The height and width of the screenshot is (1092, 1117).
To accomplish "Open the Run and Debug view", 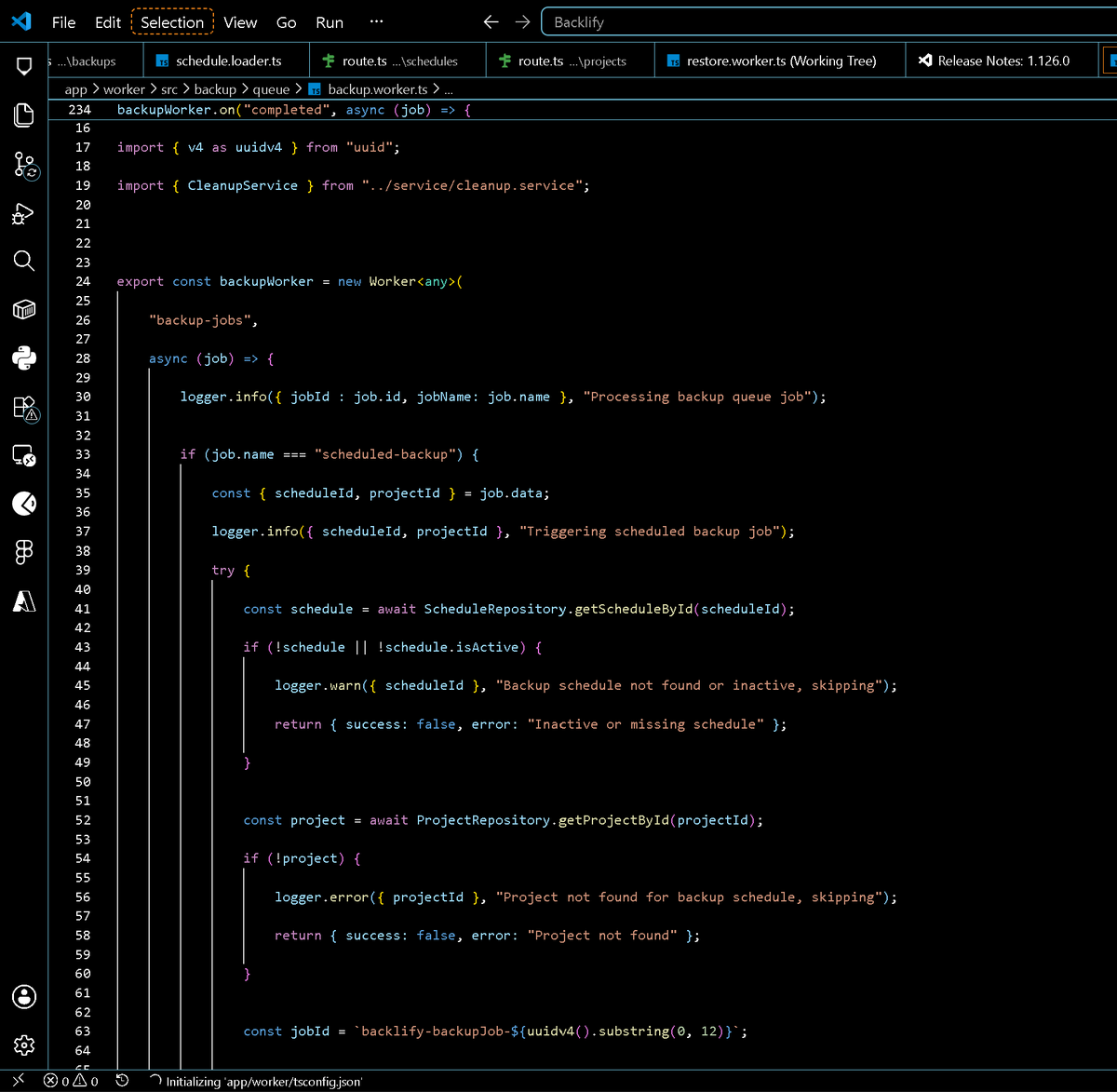I will coord(24,214).
